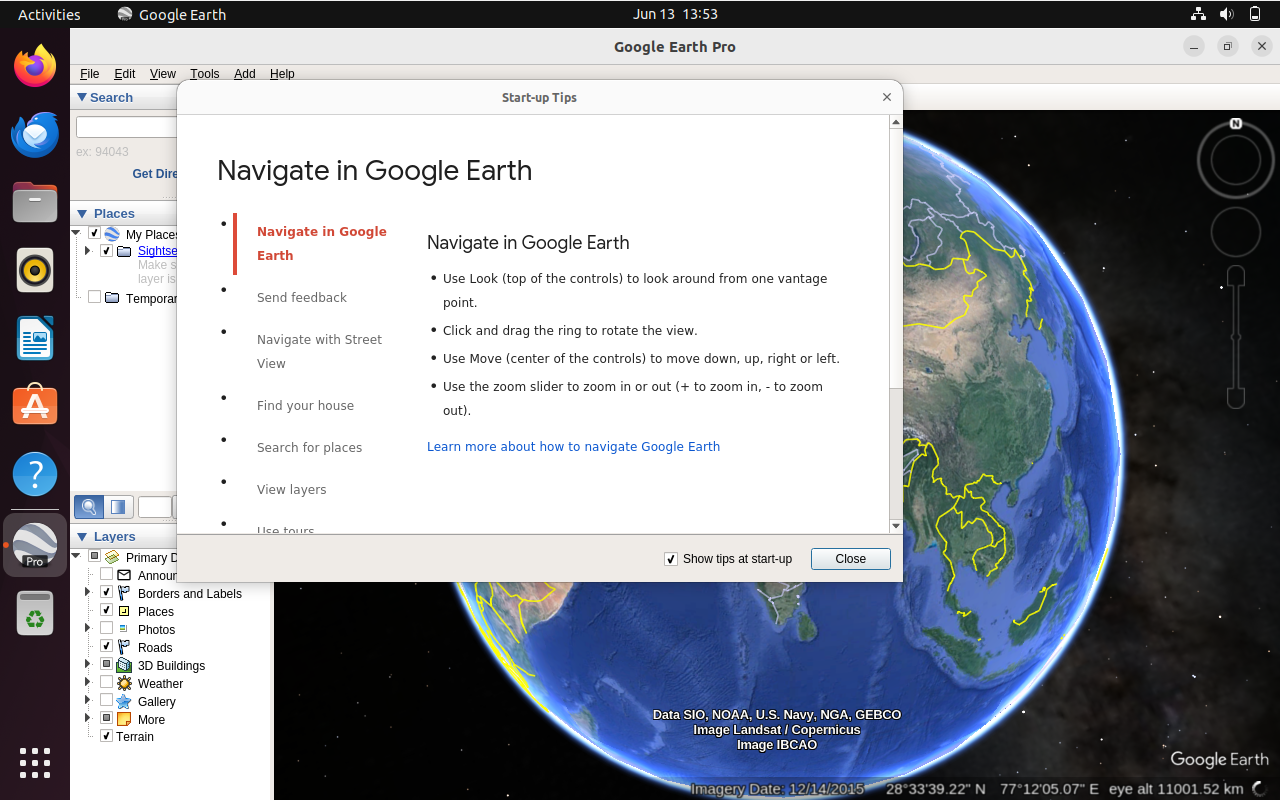The width and height of the screenshot is (1280, 800).
Task: Open the Activities overview
Action: point(49,14)
